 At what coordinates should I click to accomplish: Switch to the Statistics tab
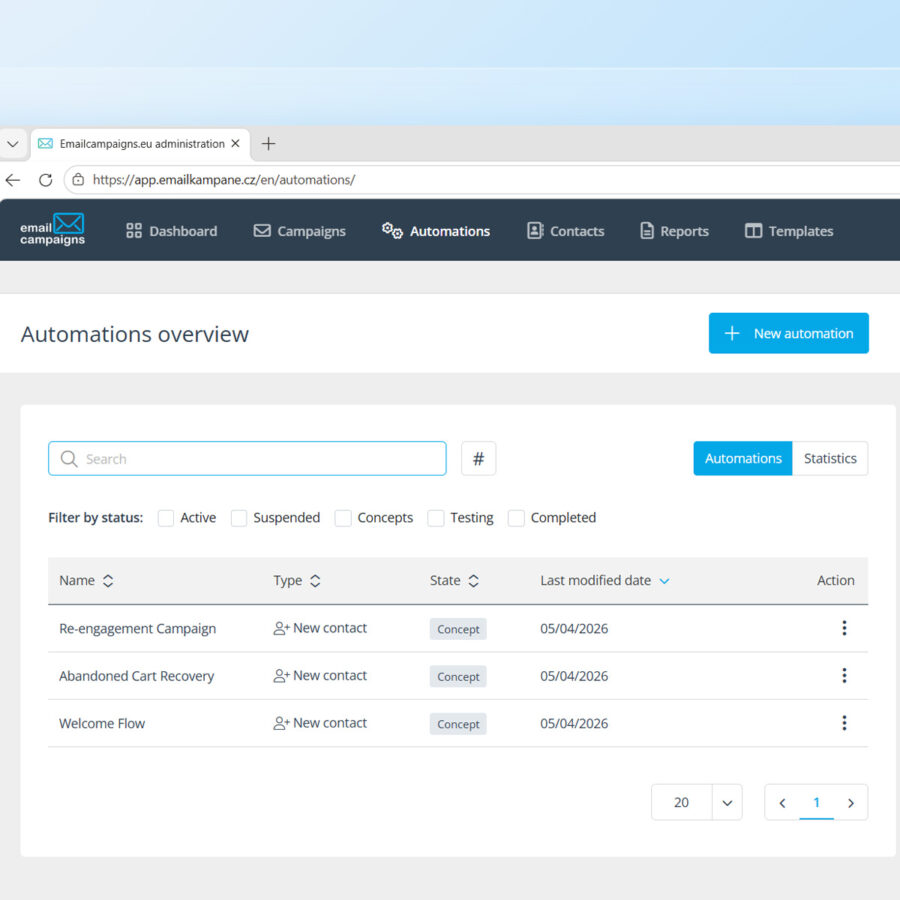[829, 458]
